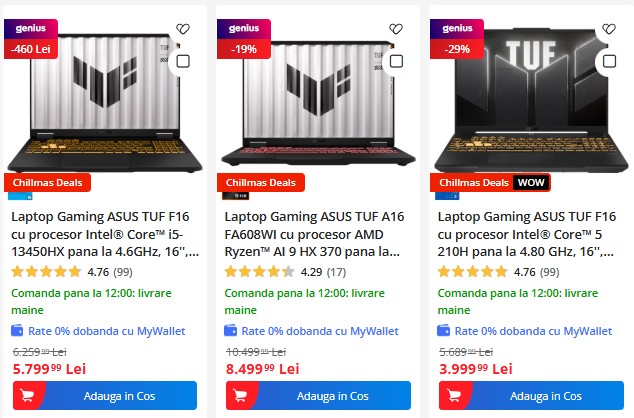Open MyWallet wallet icon on first laptop
The width and height of the screenshot is (634, 418).
(x=17, y=330)
